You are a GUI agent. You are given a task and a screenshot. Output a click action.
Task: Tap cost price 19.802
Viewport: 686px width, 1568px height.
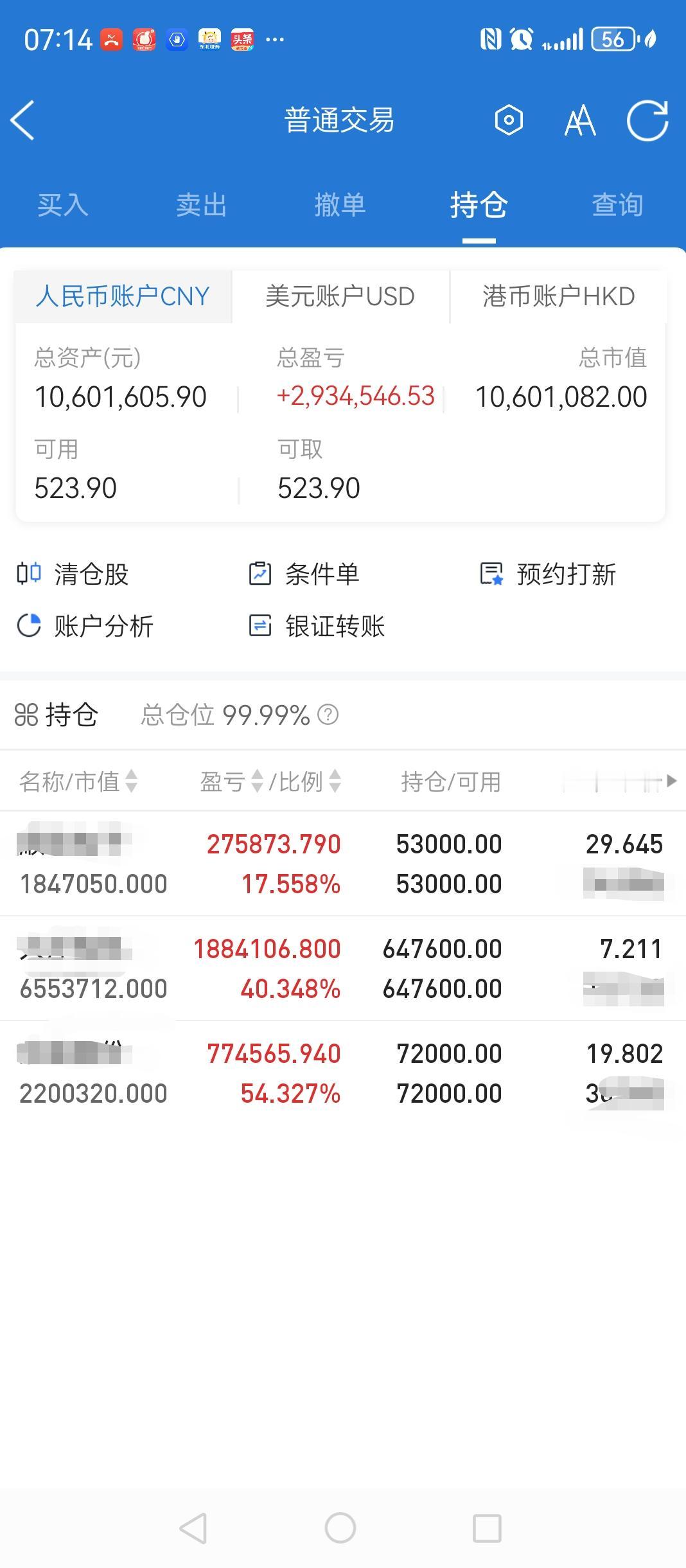(x=624, y=1054)
